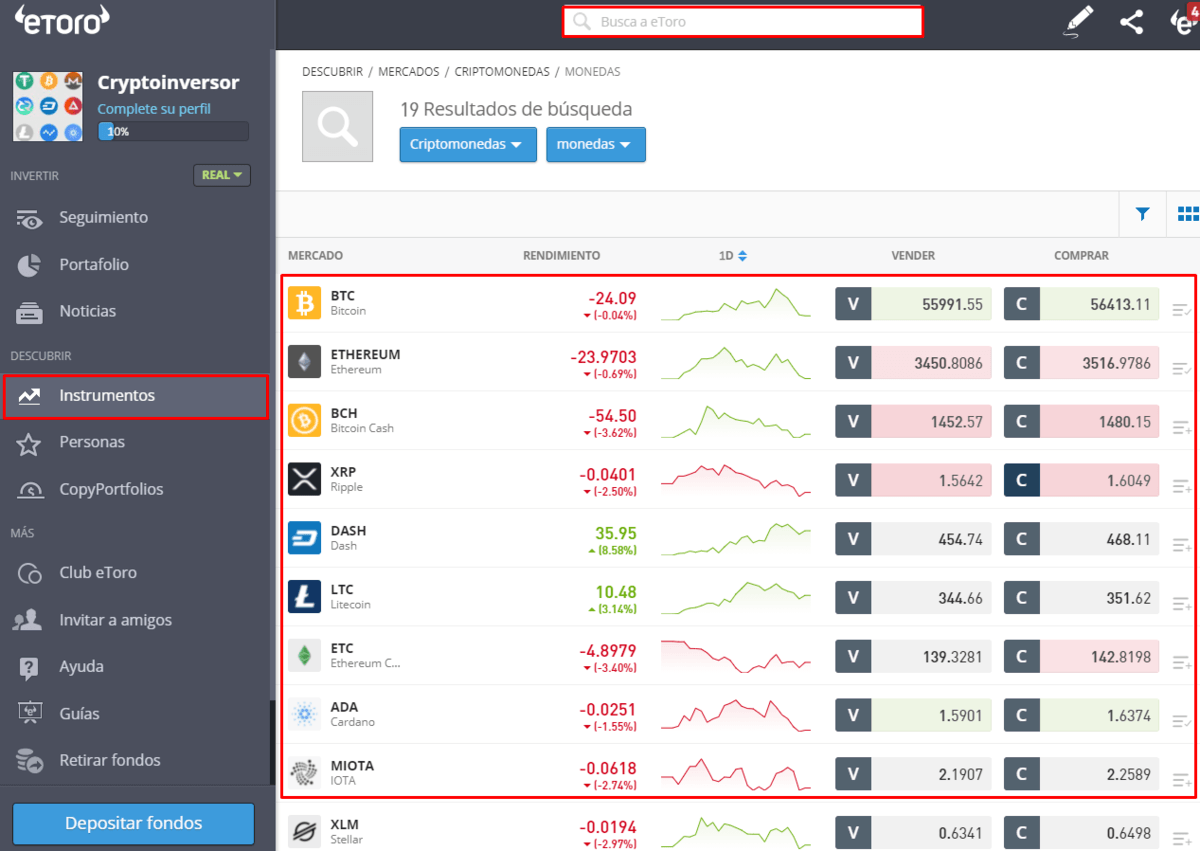Image resolution: width=1200 pixels, height=851 pixels.
Task: Click the XRP Ripple coin icon
Action: tap(304, 479)
